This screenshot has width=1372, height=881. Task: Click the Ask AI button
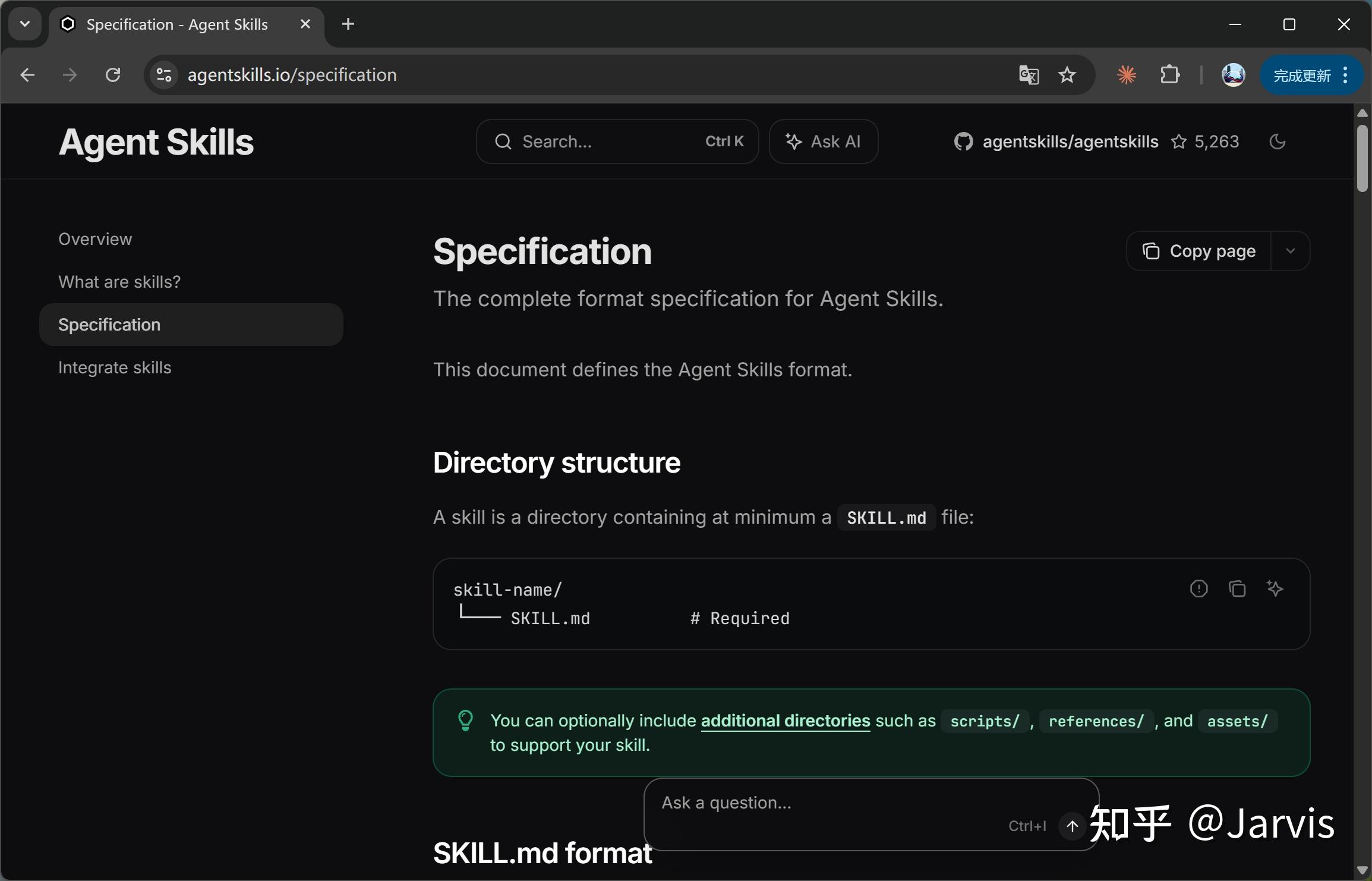[x=824, y=141]
